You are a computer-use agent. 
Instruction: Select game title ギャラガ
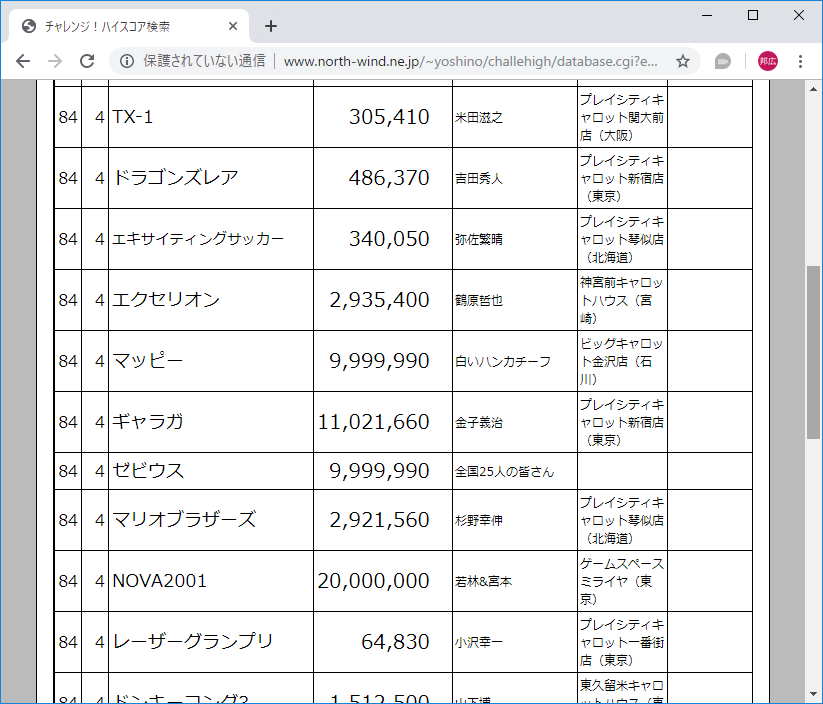[147, 422]
